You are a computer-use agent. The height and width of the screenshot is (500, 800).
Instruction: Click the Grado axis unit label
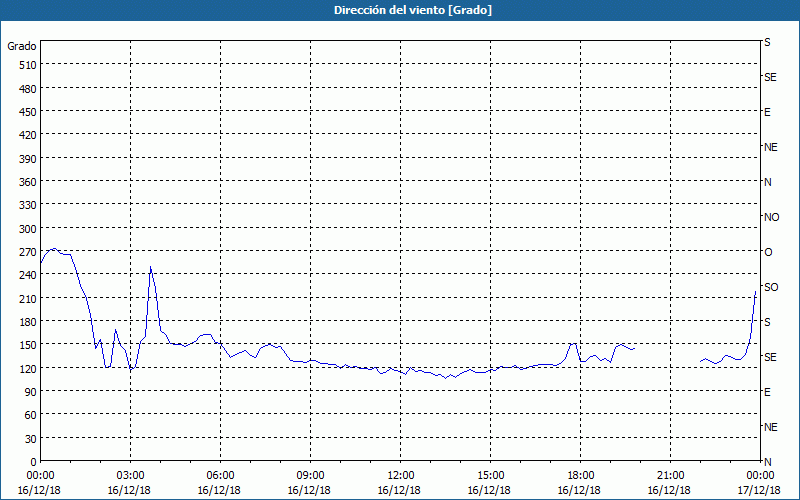(x=22, y=46)
